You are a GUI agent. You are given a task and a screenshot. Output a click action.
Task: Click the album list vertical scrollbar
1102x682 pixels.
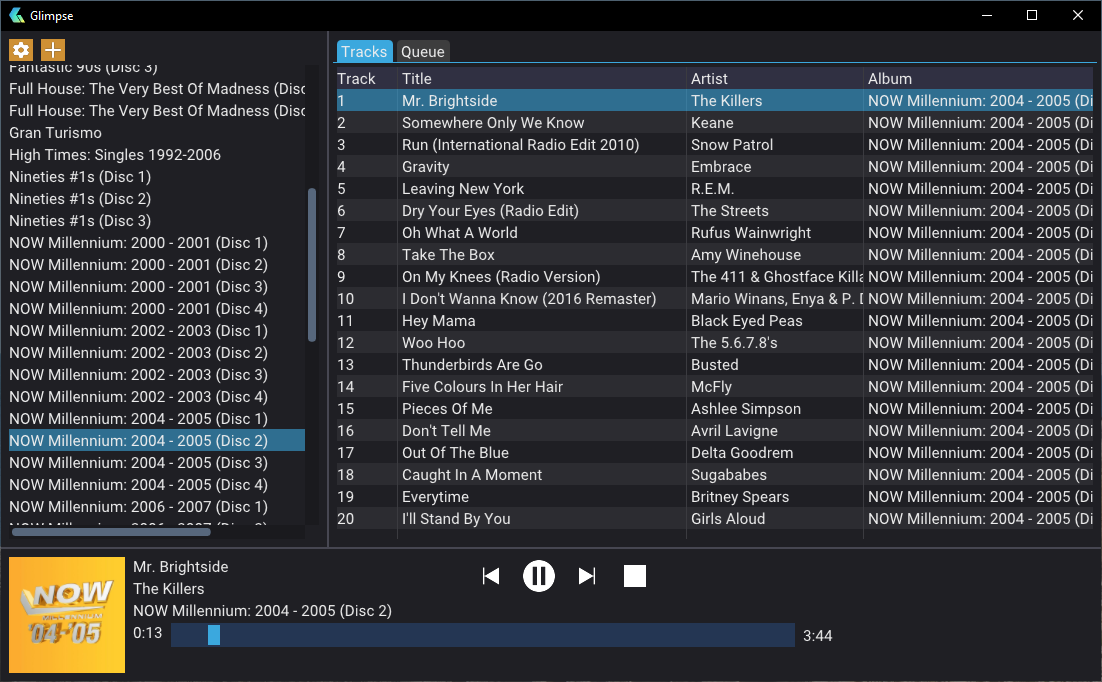click(x=312, y=265)
